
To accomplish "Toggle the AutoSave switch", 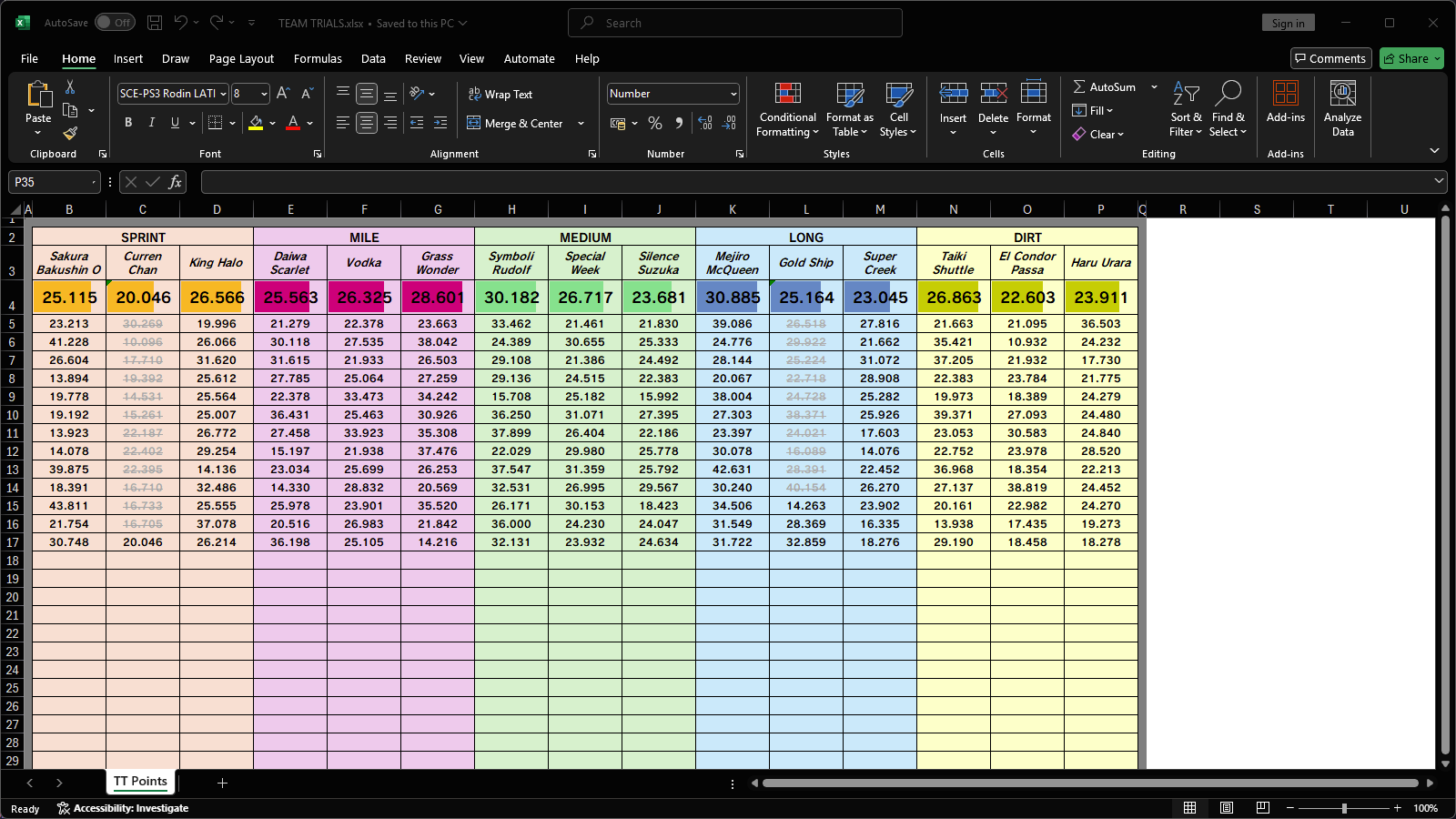I will pos(115,23).
